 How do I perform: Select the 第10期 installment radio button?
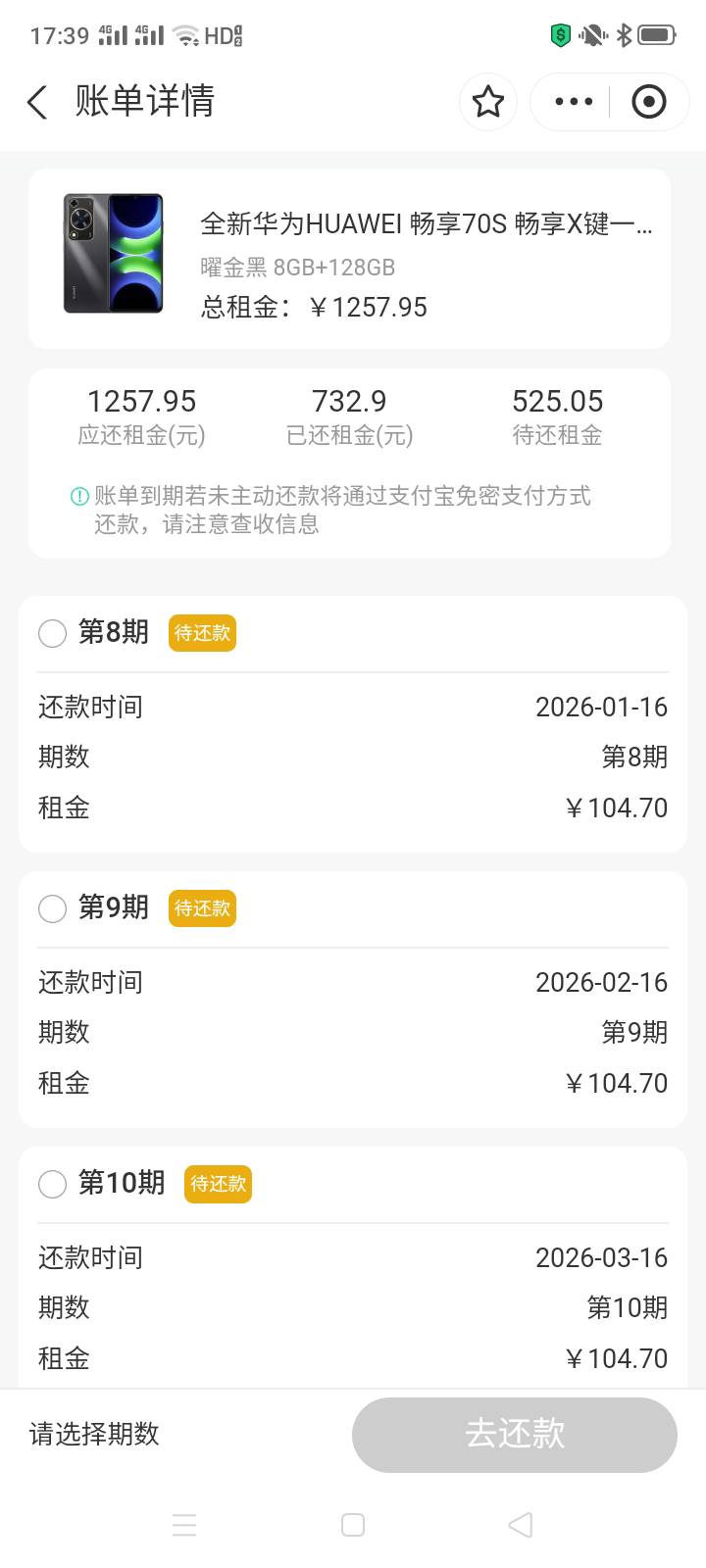coord(52,1184)
